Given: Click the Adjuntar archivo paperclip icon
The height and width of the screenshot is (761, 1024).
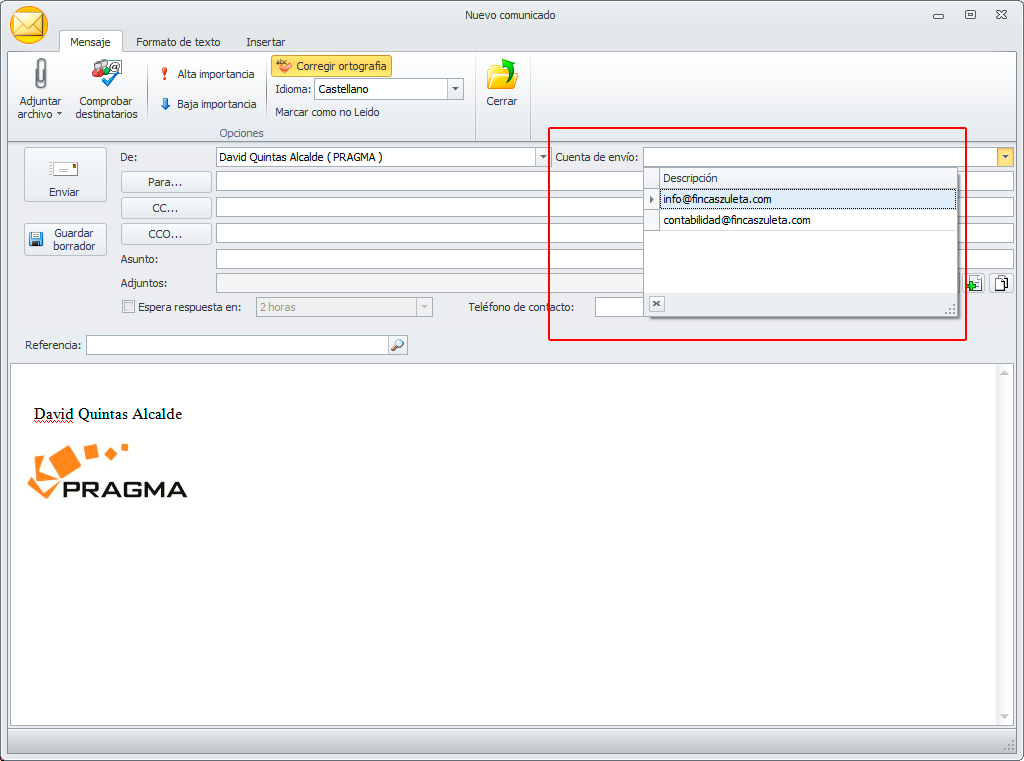Looking at the screenshot, I should (40, 74).
